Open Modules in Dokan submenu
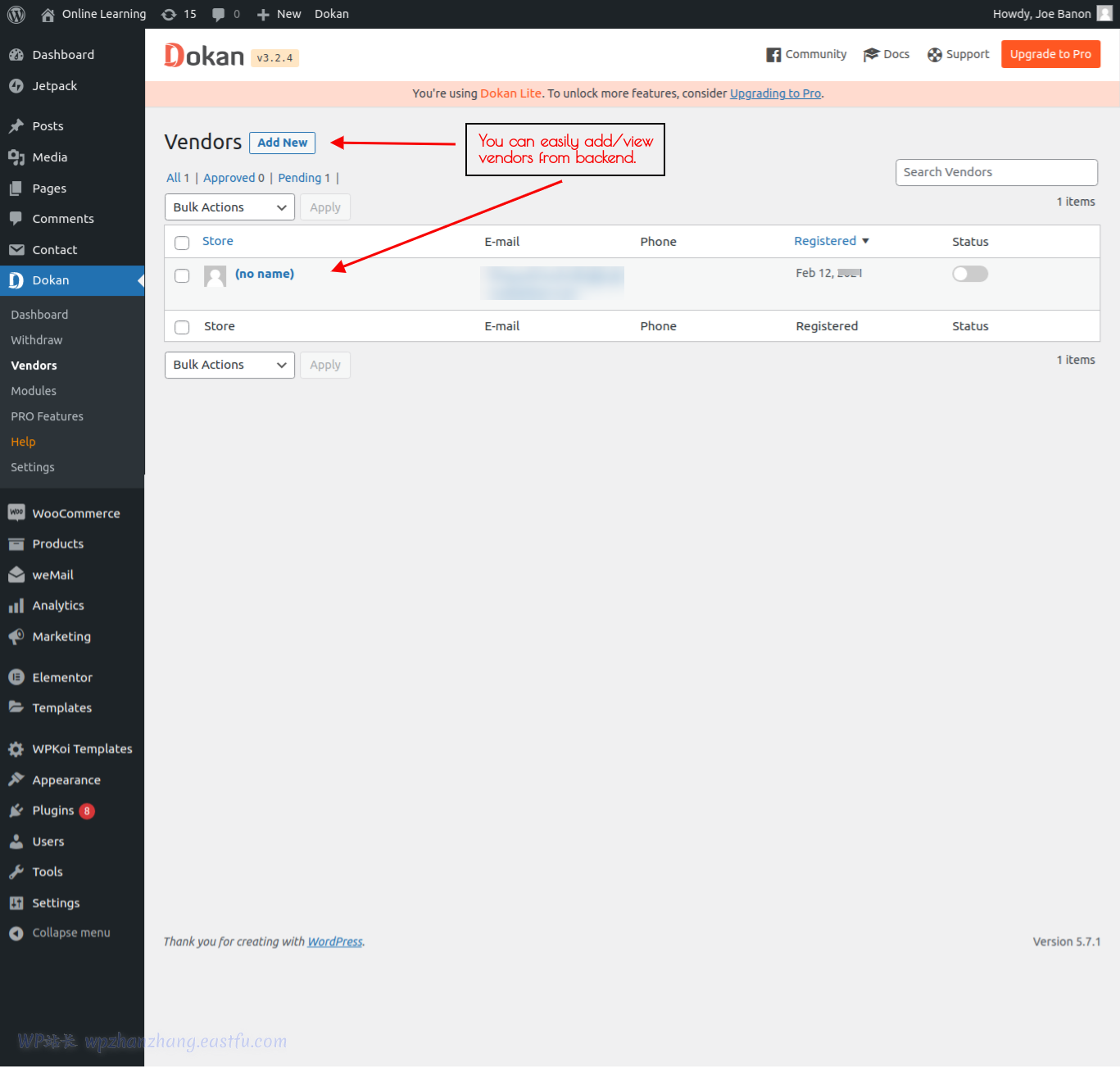 [x=34, y=391]
